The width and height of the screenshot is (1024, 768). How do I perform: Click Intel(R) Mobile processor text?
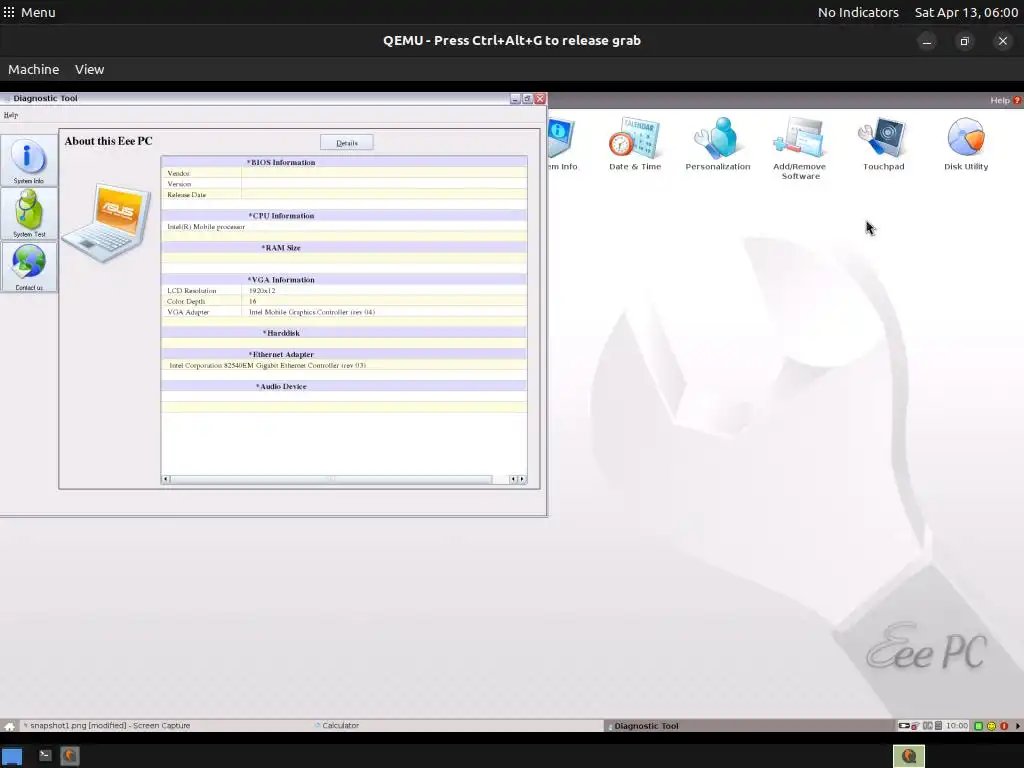(206, 227)
